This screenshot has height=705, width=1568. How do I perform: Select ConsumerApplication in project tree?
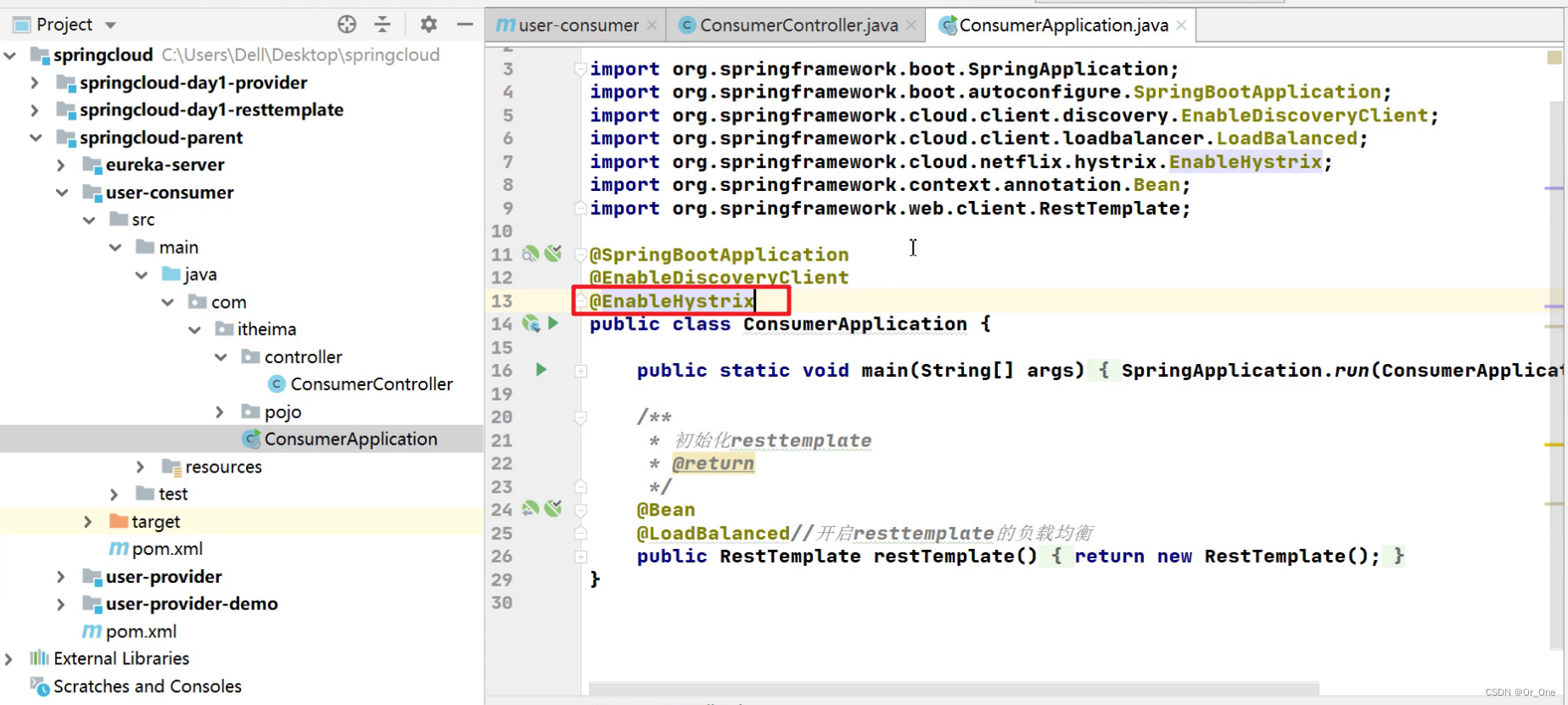[350, 439]
